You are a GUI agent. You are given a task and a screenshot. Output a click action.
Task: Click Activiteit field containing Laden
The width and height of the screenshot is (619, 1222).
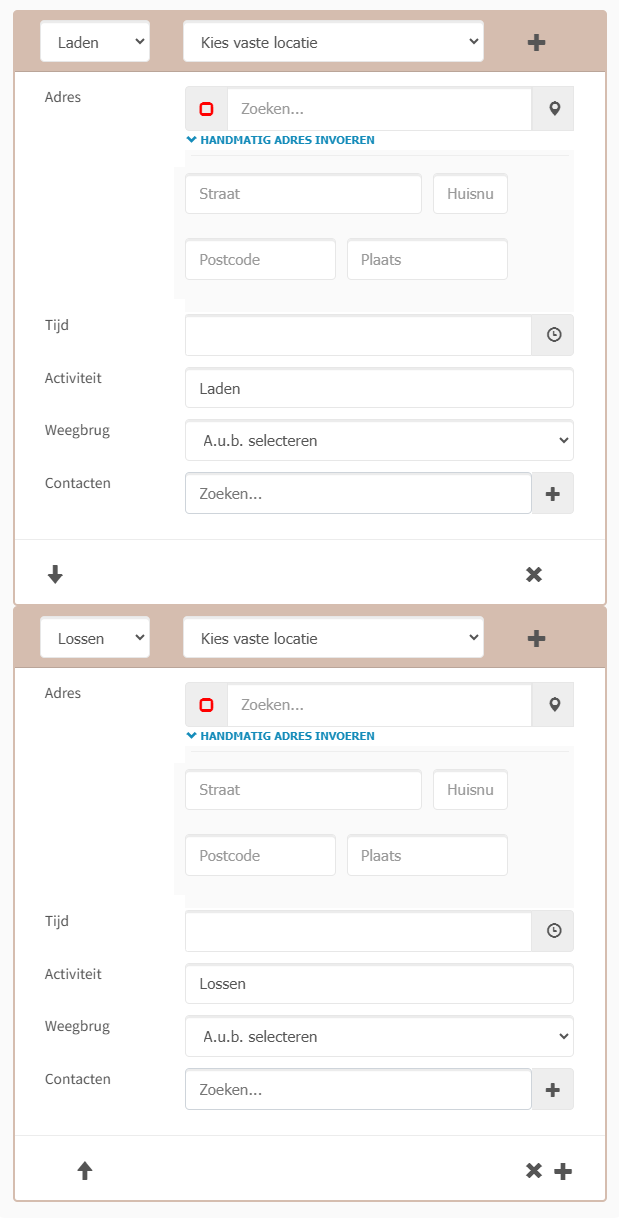pyautogui.click(x=379, y=388)
